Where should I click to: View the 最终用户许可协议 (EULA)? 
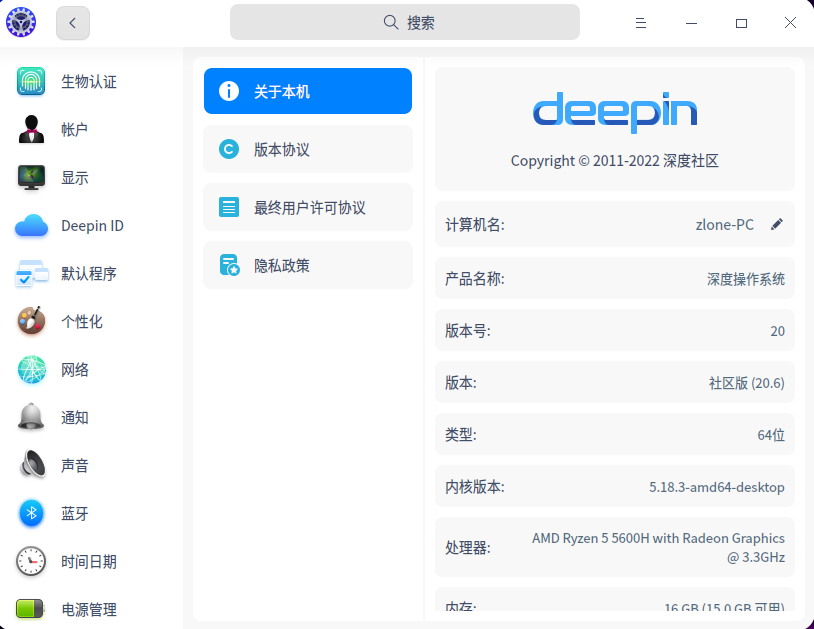(x=307, y=207)
